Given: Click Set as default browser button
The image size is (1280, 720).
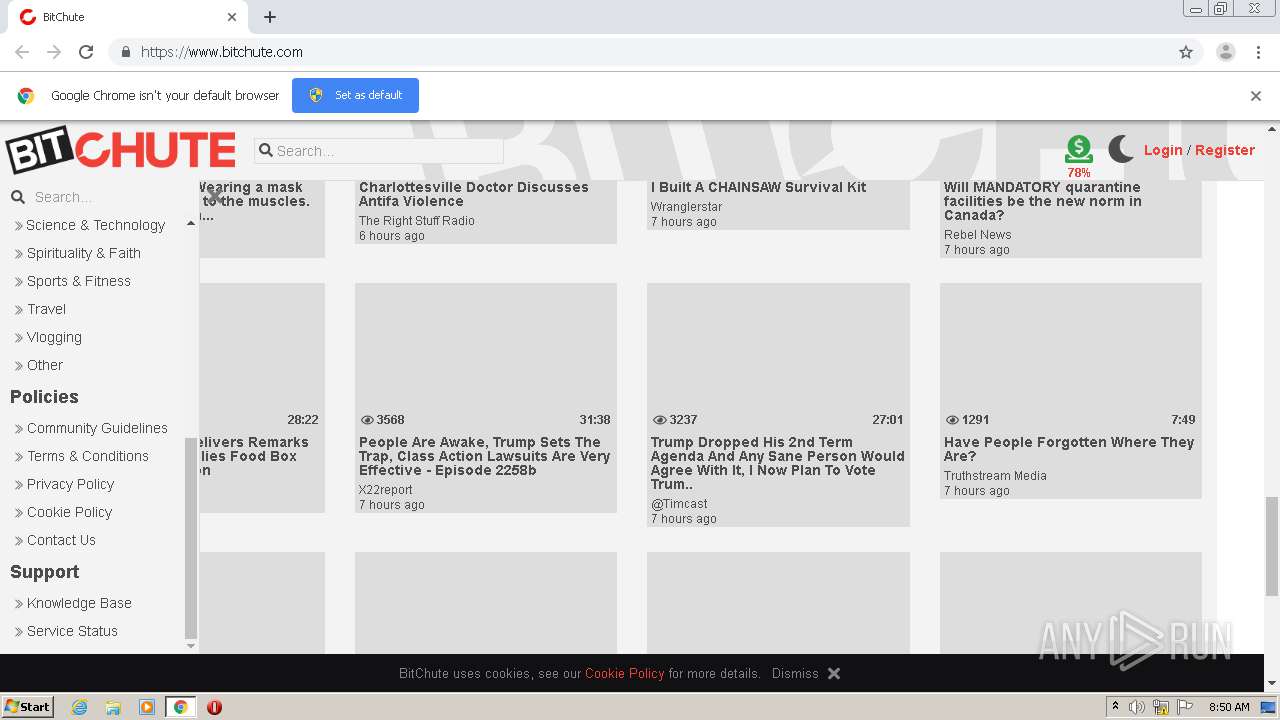Looking at the screenshot, I should click(x=355, y=95).
